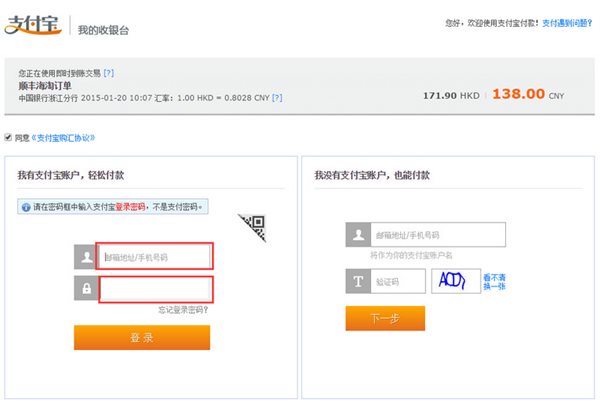Click the Alipay 支付宝 logo
The image size is (600, 403).
point(35,25)
